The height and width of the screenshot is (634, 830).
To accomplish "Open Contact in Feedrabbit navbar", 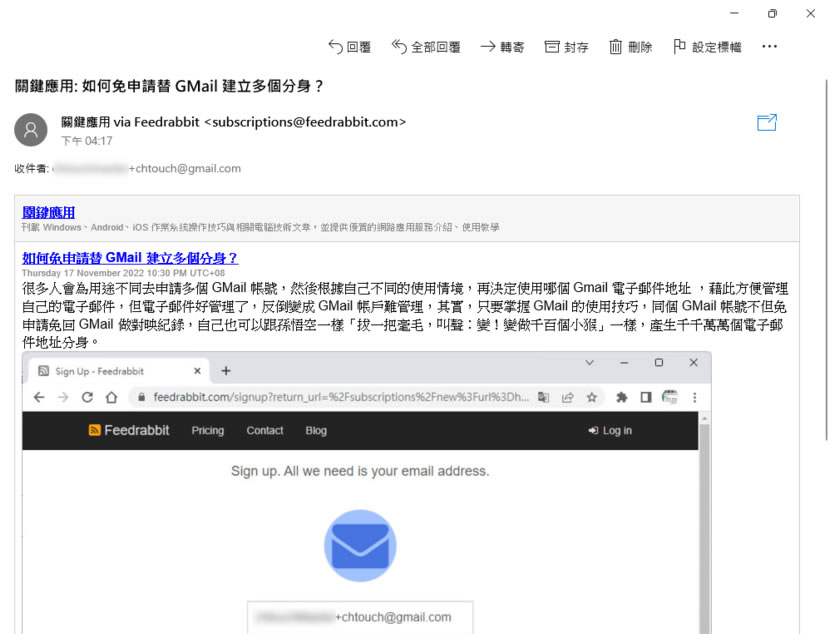I will click(x=265, y=431).
